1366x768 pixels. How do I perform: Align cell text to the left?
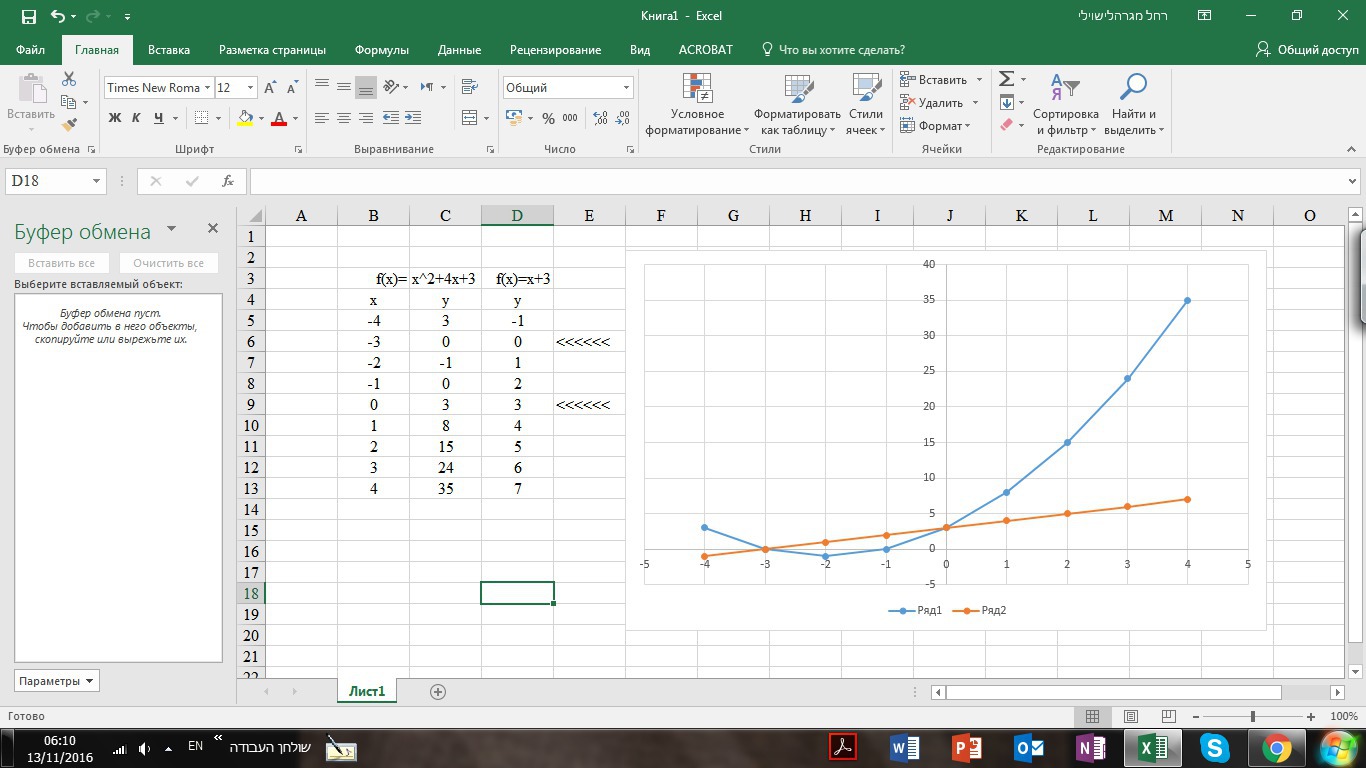(x=322, y=118)
